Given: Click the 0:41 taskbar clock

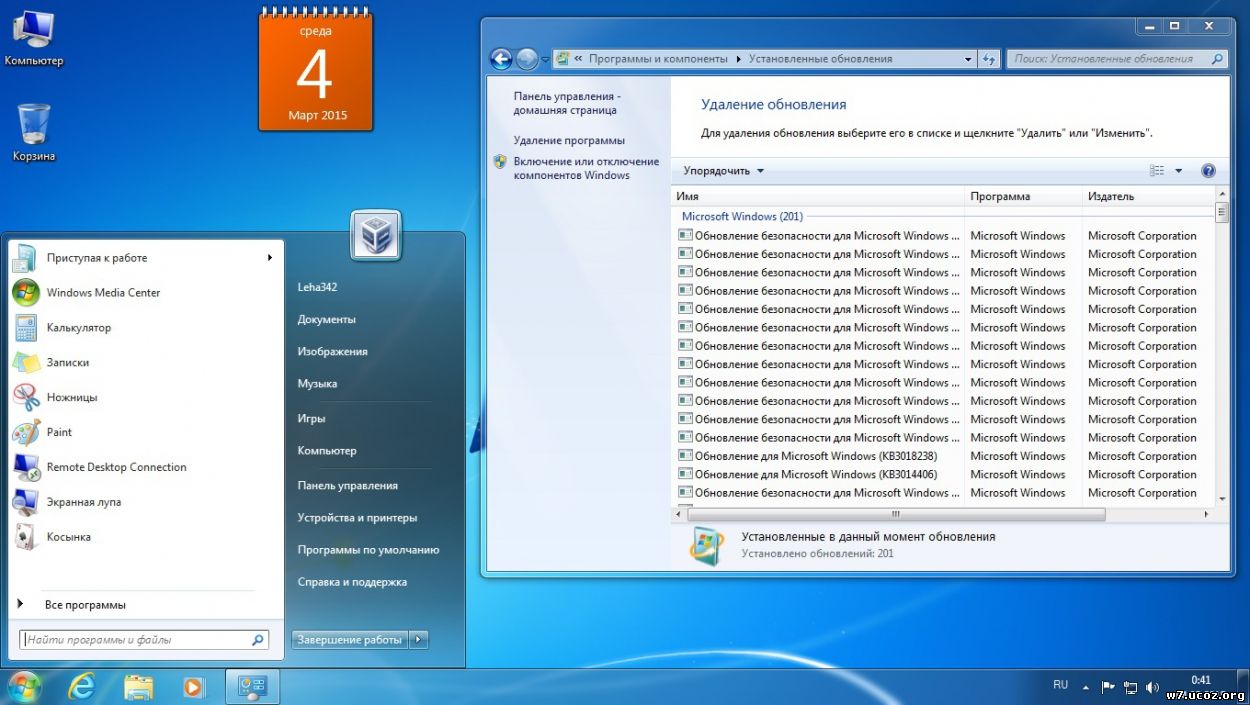Looking at the screenshot, I should 1201,680.
